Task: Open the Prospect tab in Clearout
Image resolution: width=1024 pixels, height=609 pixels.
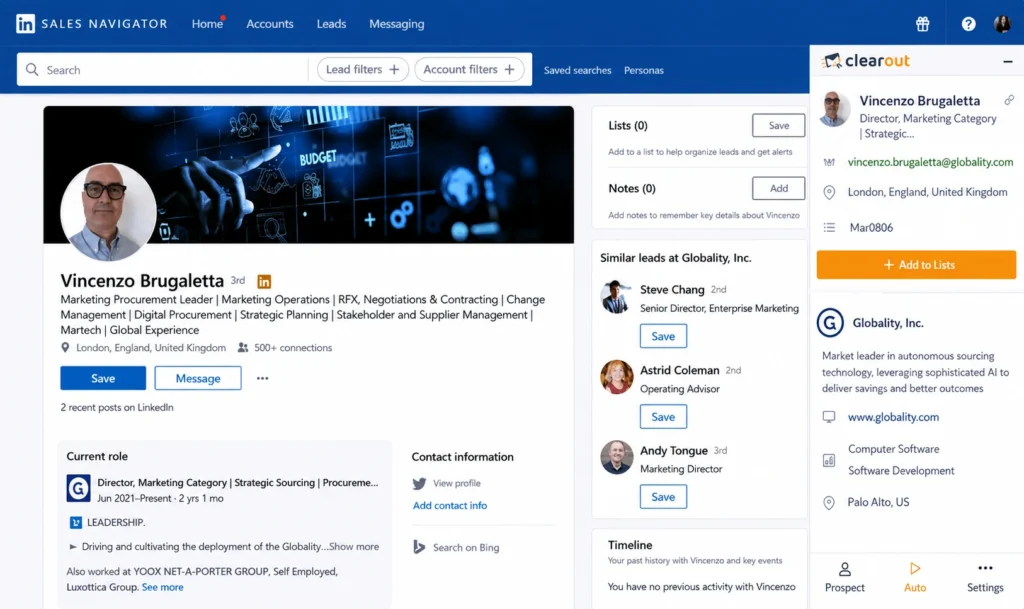Action: tap(844, 578)
